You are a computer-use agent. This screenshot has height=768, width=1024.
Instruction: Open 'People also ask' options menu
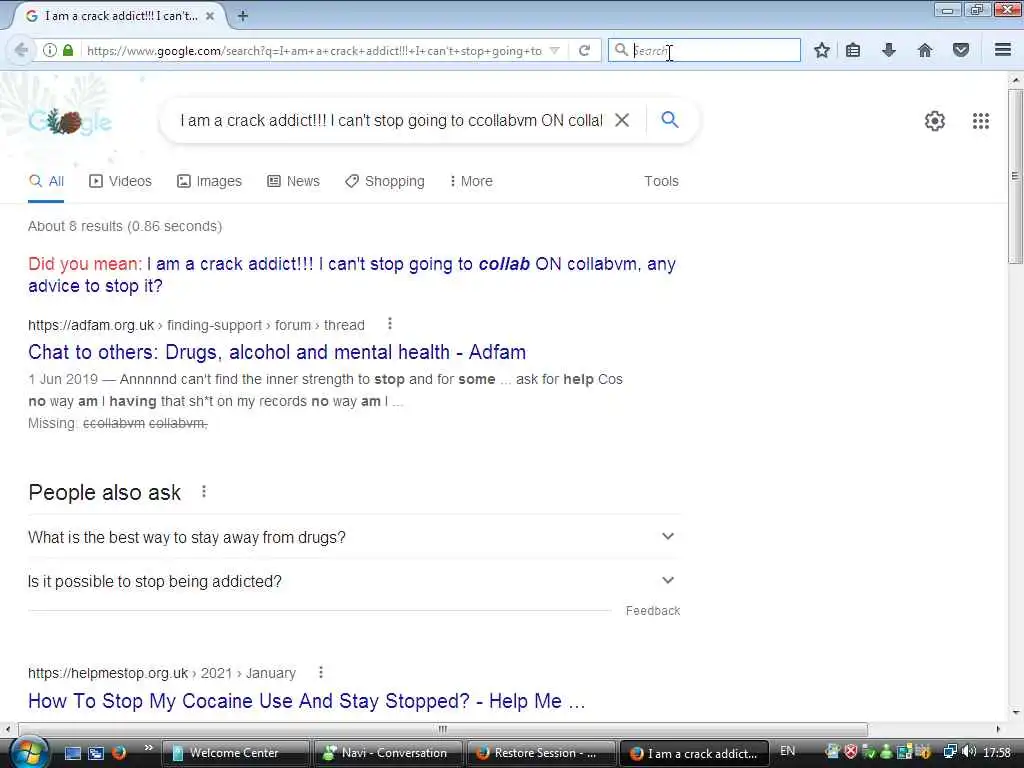point(204,491)
